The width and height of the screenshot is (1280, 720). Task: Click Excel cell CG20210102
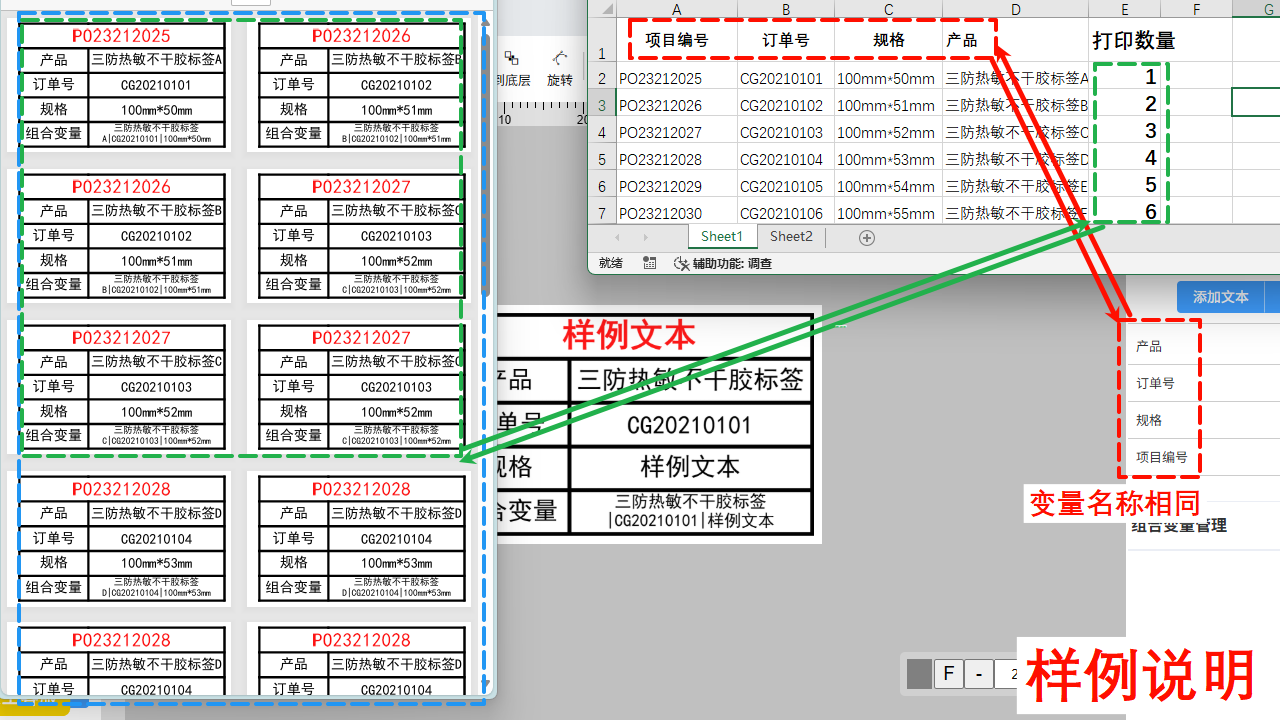pyautogui.click(x=786, y=105)
